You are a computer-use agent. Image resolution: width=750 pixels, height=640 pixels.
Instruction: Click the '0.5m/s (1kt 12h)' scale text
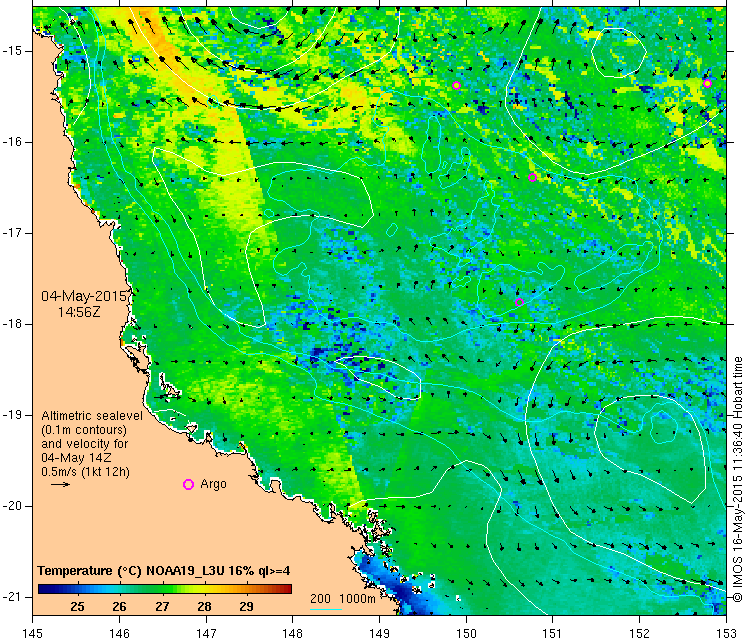[85, 472]
